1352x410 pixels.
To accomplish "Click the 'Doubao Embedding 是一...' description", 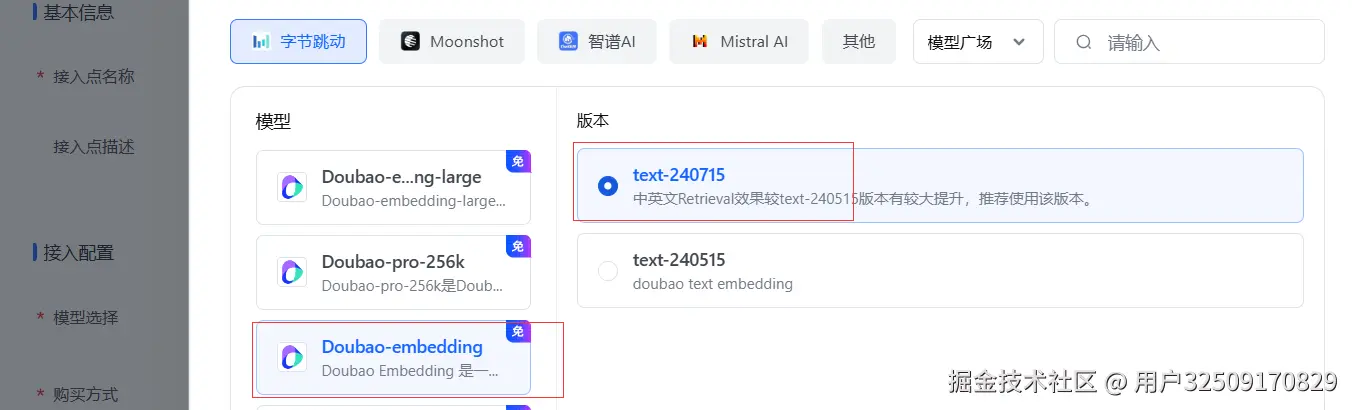I will tap(410, 371).
